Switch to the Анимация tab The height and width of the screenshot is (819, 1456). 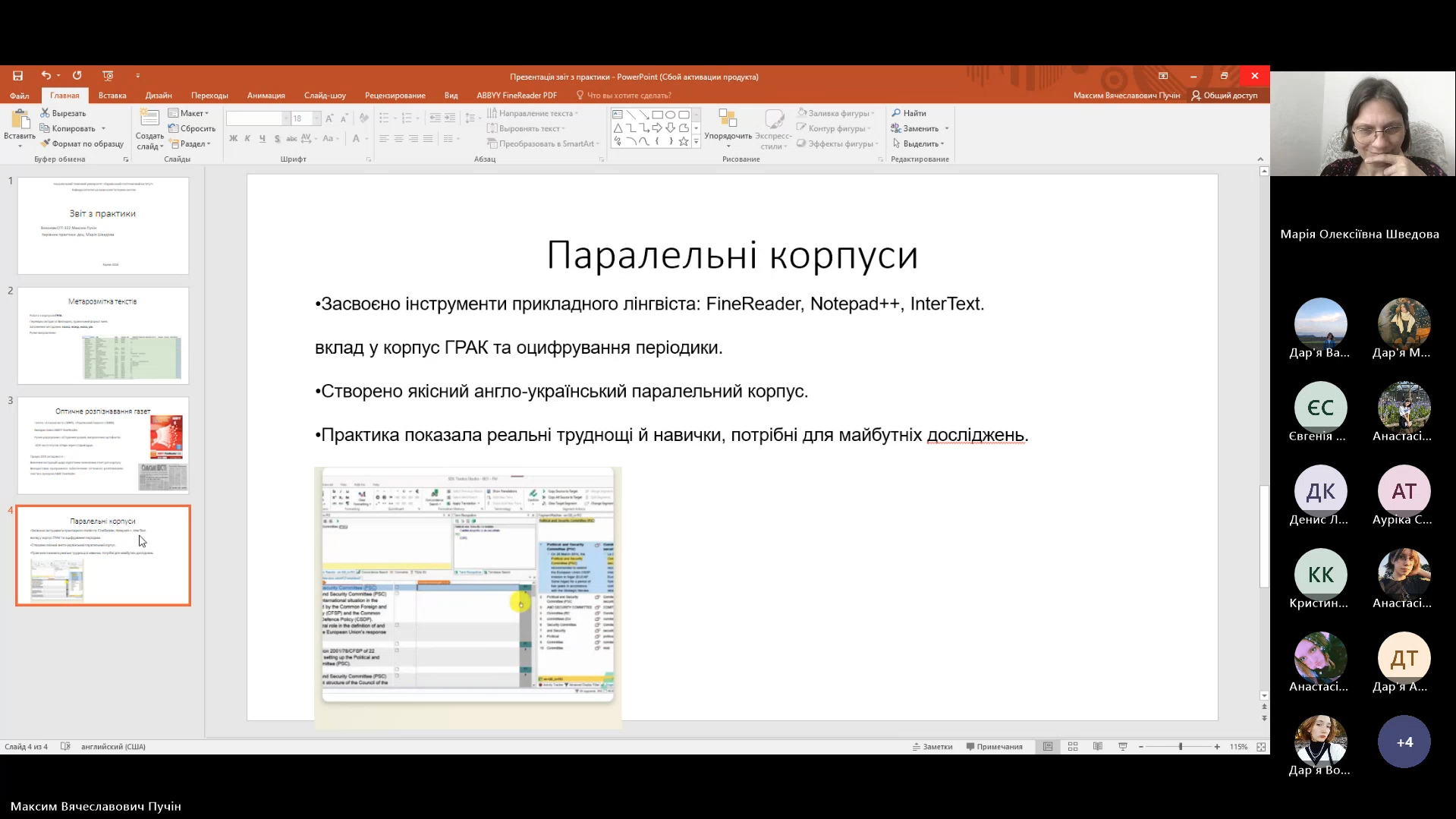pos(266,96)
